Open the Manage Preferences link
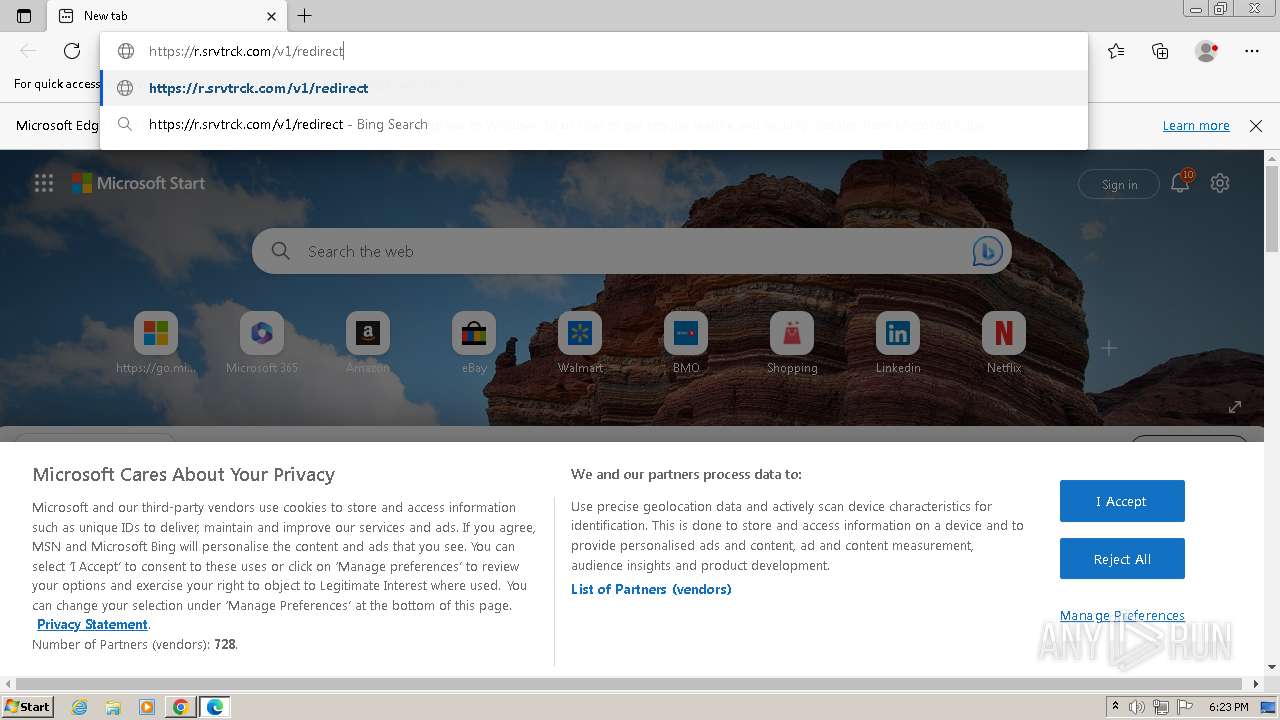The height and width of the screenshot is (720, 1280). tap(1122, 615)
